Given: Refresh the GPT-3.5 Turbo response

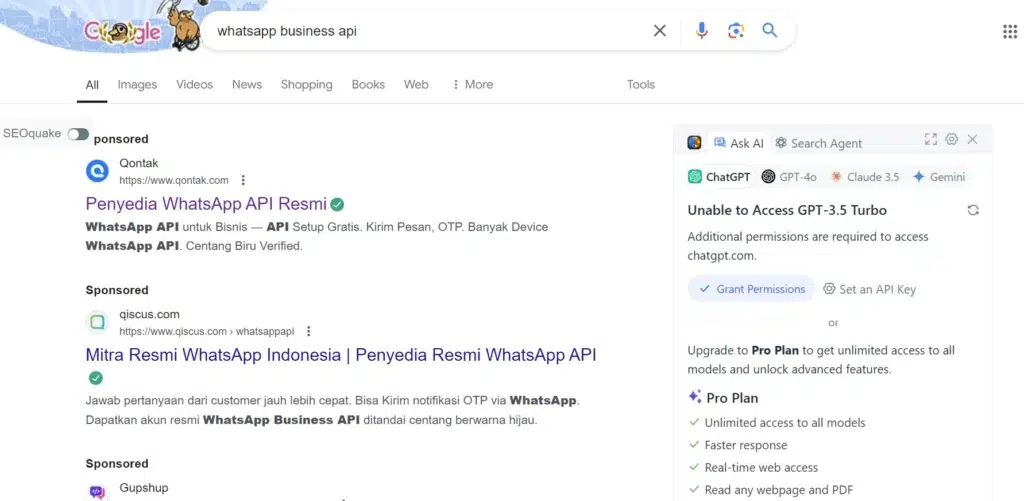Looking at the screenshot, I should pos(973,210).
